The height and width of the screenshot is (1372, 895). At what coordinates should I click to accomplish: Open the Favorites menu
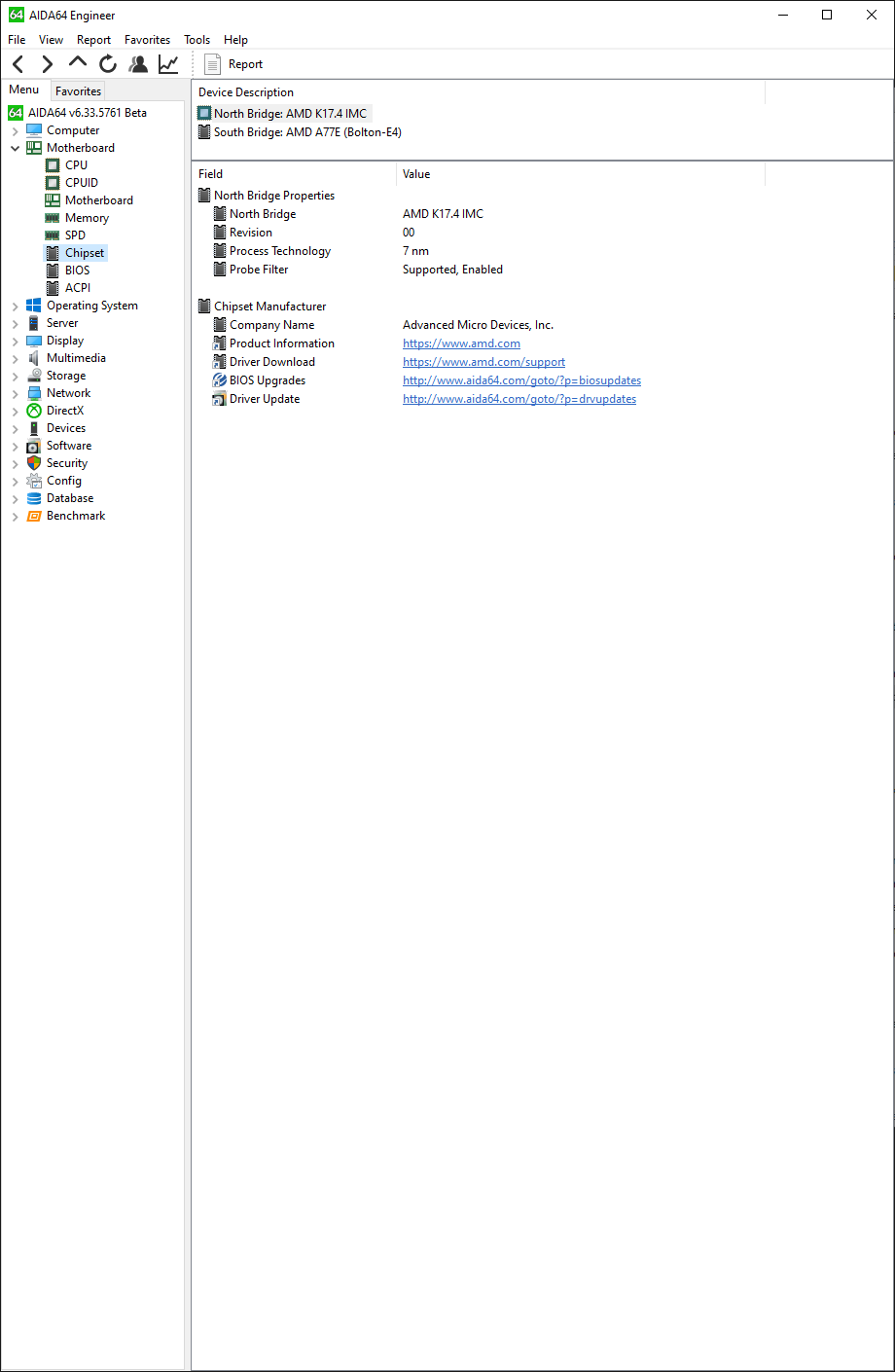147,40
